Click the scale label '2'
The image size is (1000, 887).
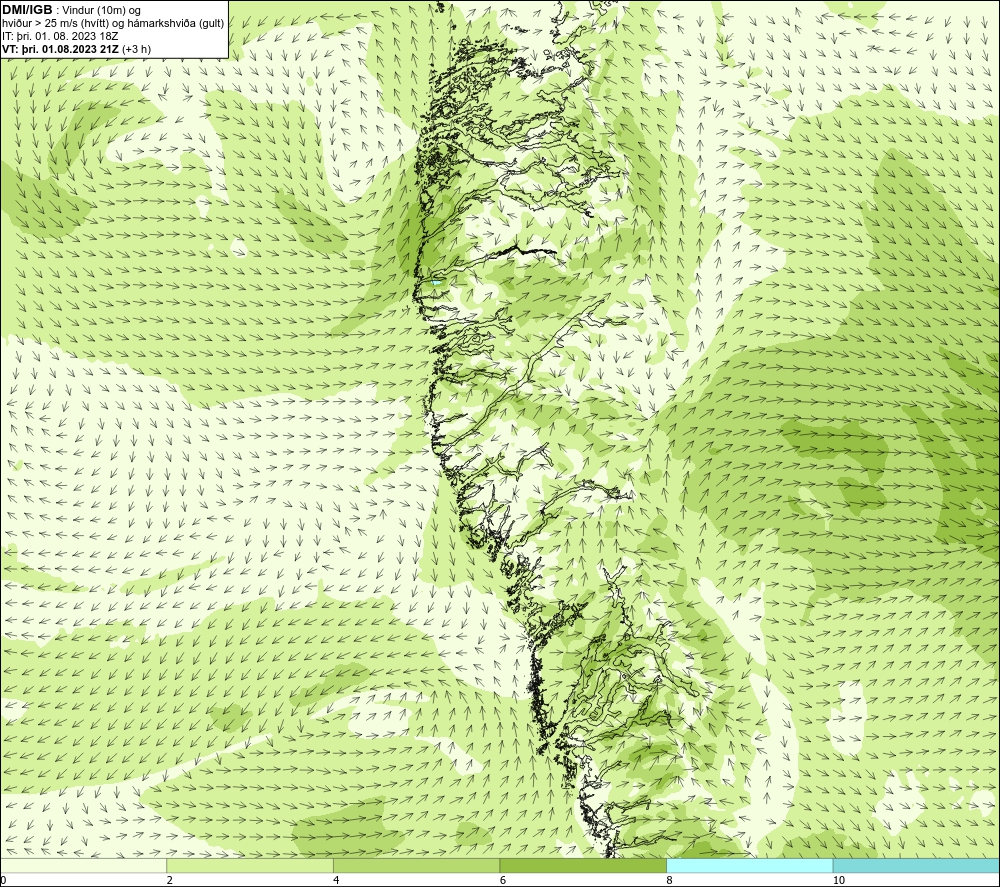[170, 881]
